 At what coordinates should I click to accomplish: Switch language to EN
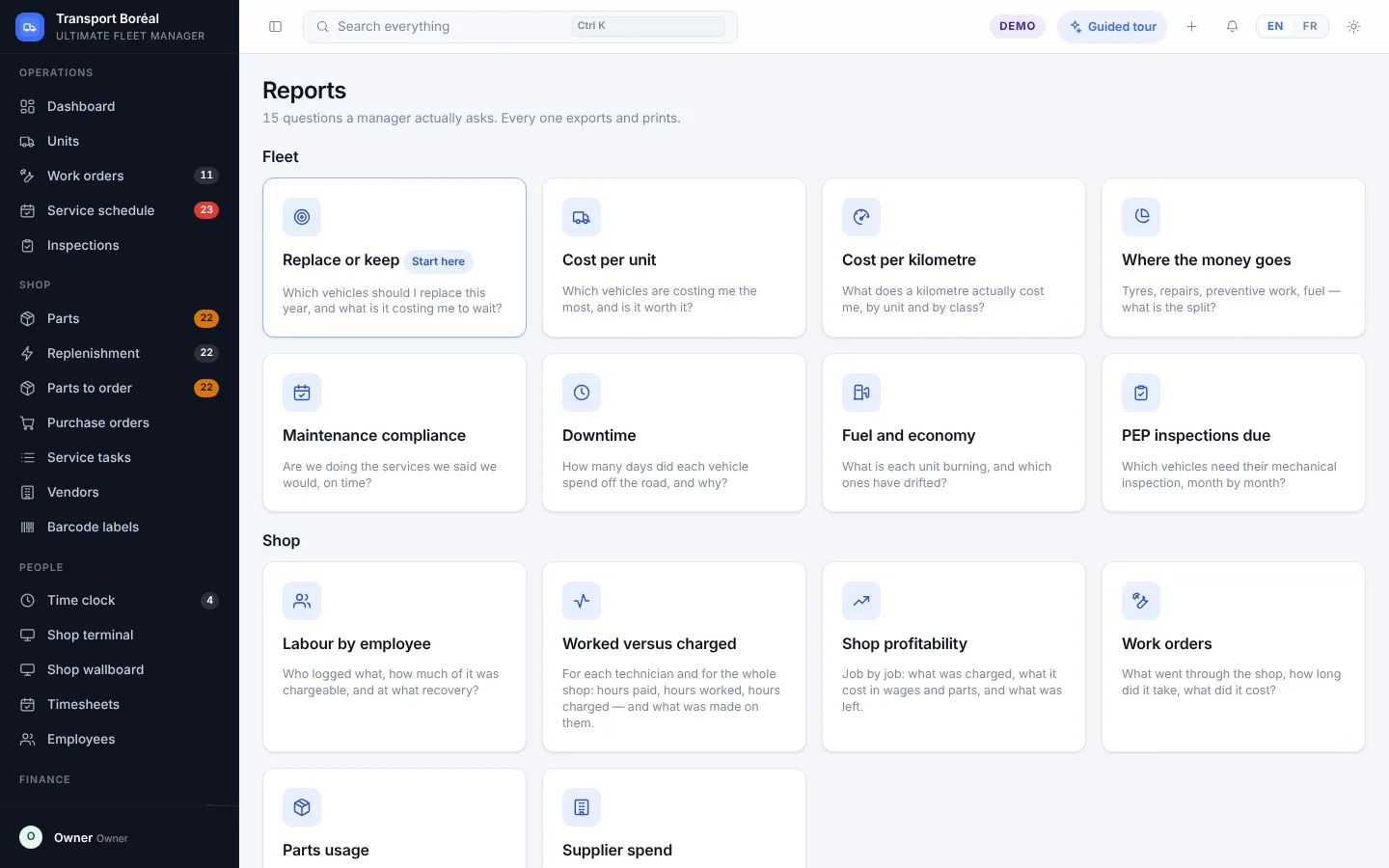[1275, 27]
